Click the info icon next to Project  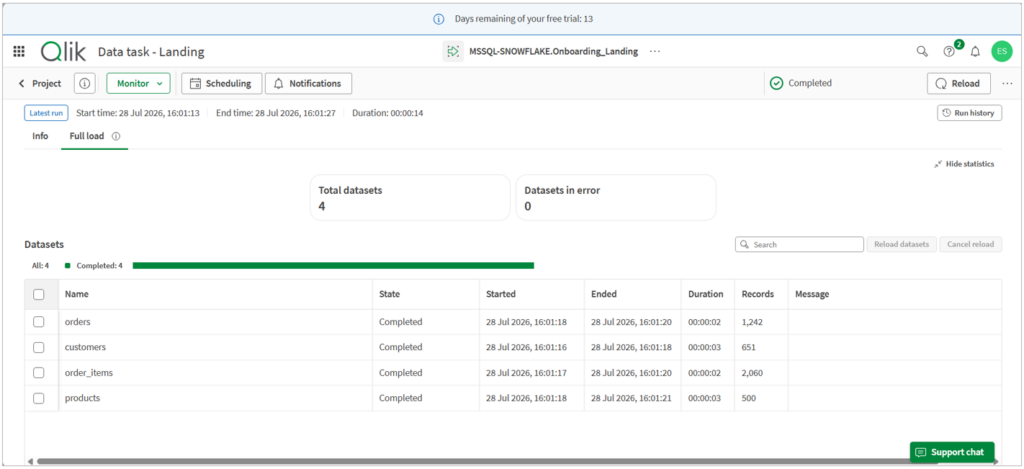pyautogui.click(x=85, y=84)
